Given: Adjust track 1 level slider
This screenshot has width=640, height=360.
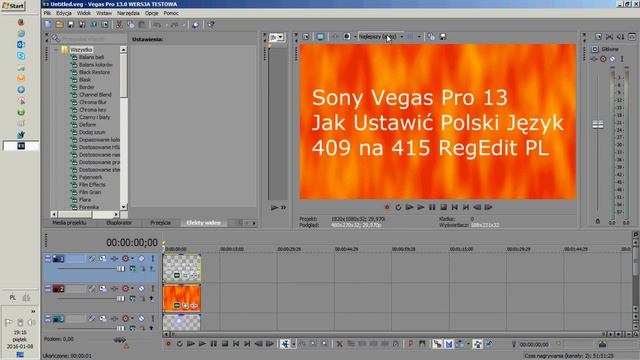Looking at the screenshot, I should tap(121, 269).
